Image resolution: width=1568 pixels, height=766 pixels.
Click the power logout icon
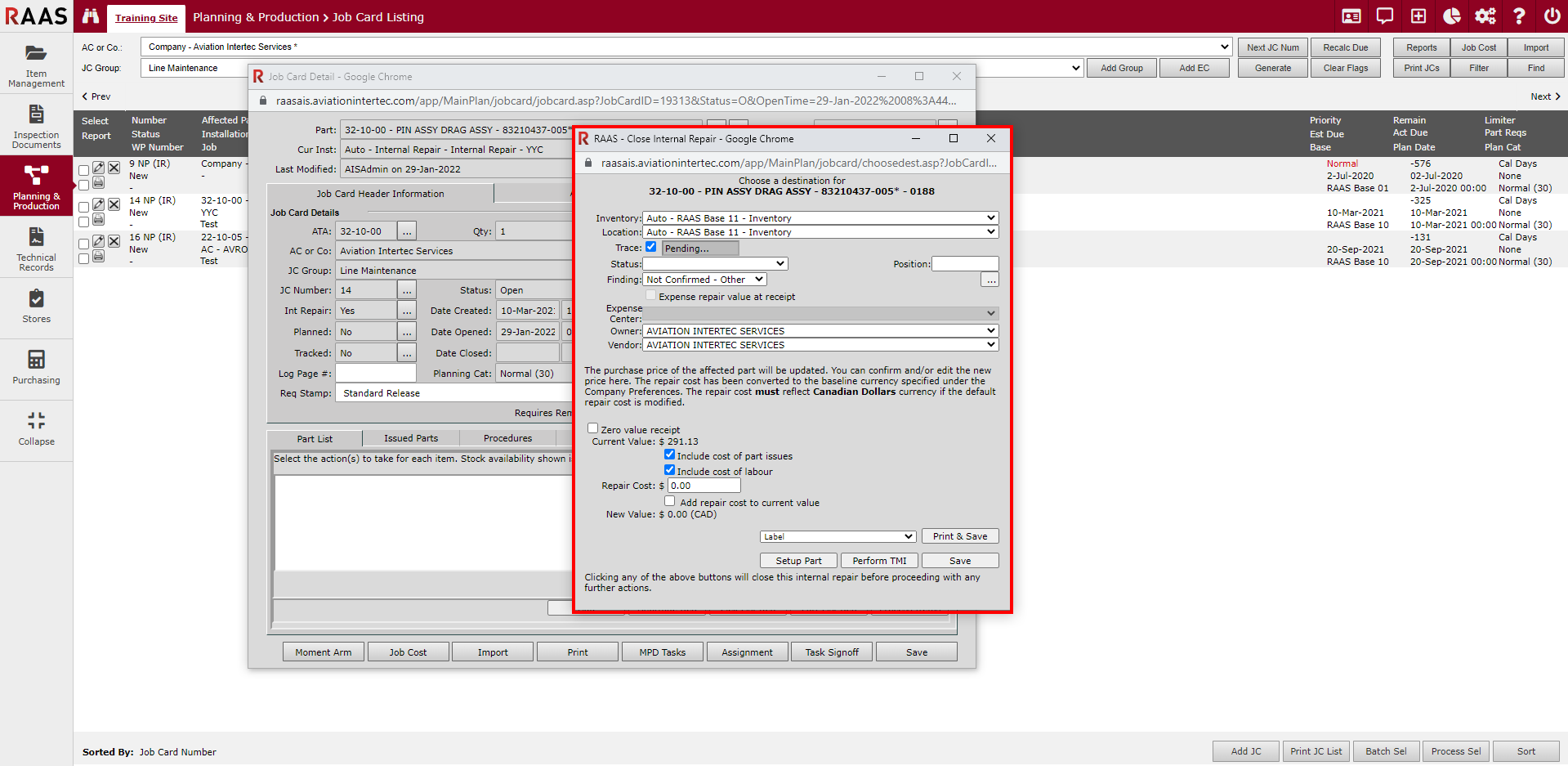click(1552, 16)
